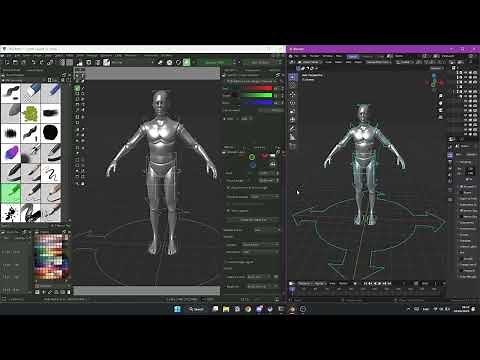Click the Open file icon in Krita toolbar

pos(15,62)
